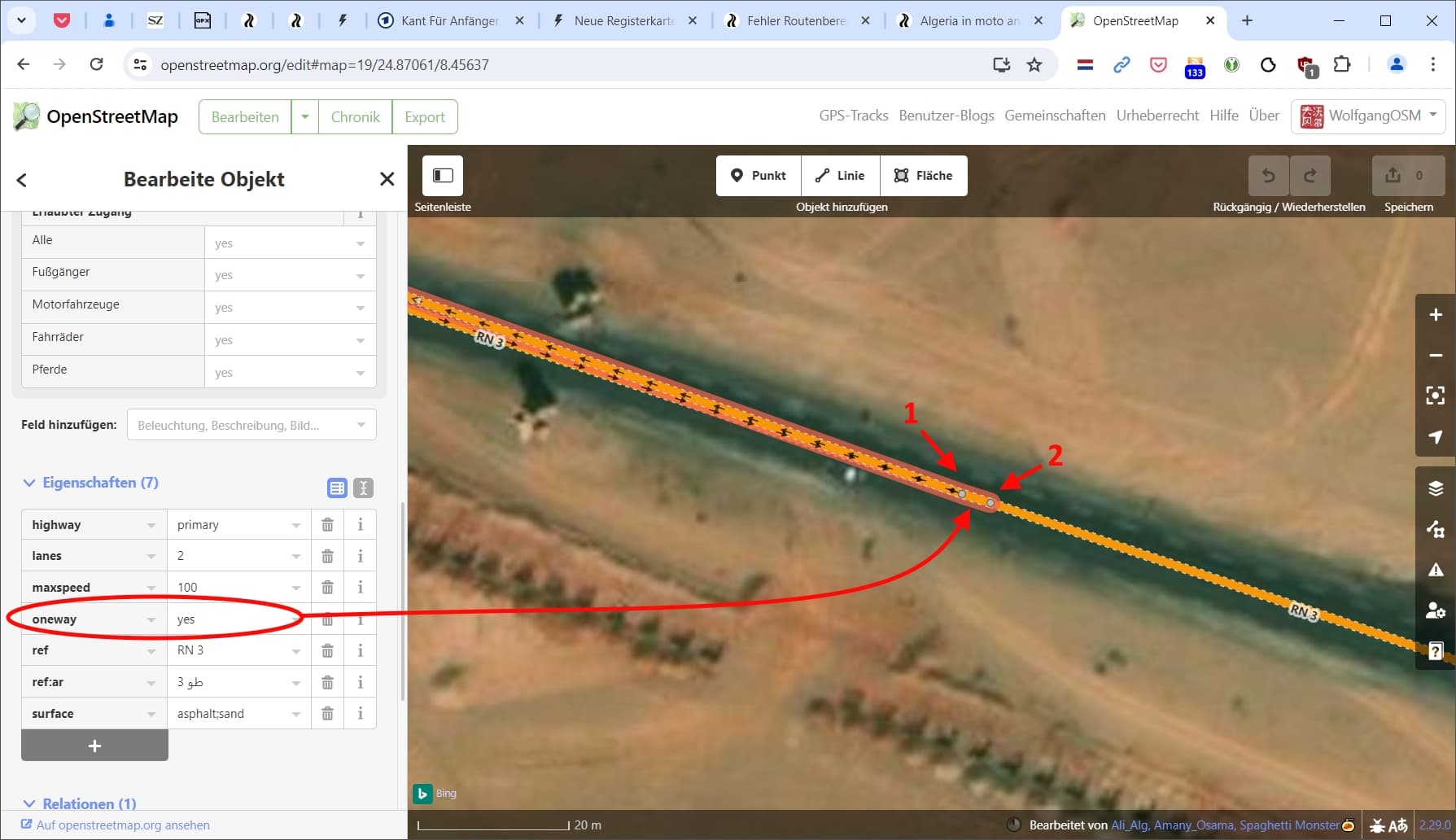Collapse the Eigenschaften (7) section
Screen dimensions: 1456x840
90,483
